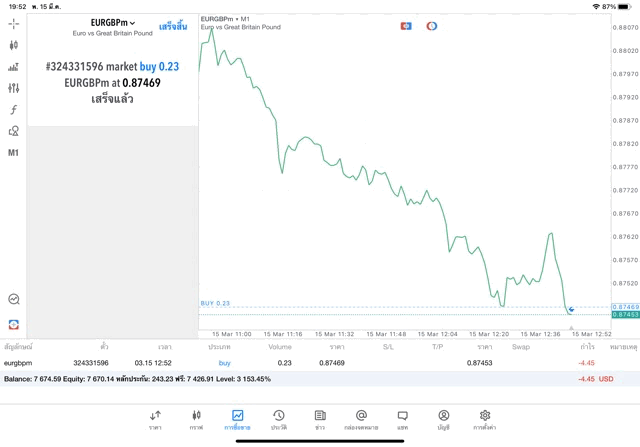
Task: Open the mailbox at-sign tab
Action: 361,420
